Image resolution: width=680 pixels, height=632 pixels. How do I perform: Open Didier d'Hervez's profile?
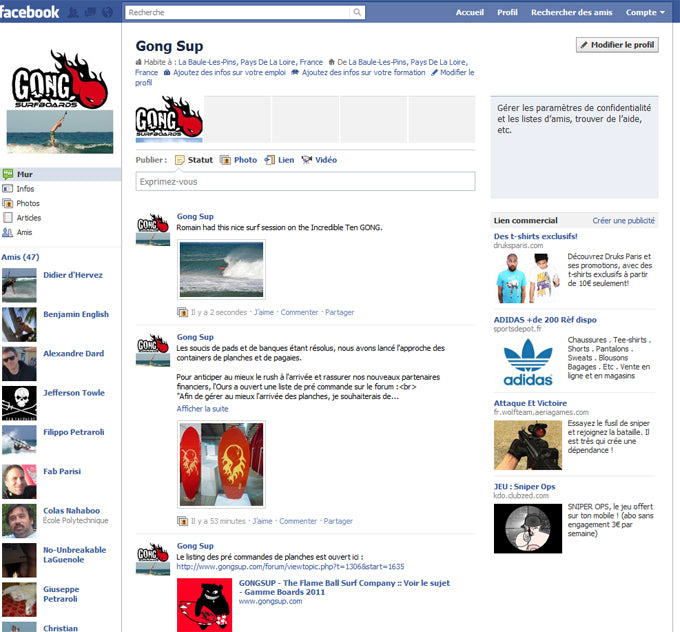pyautogui.click(x=73, y=275)
